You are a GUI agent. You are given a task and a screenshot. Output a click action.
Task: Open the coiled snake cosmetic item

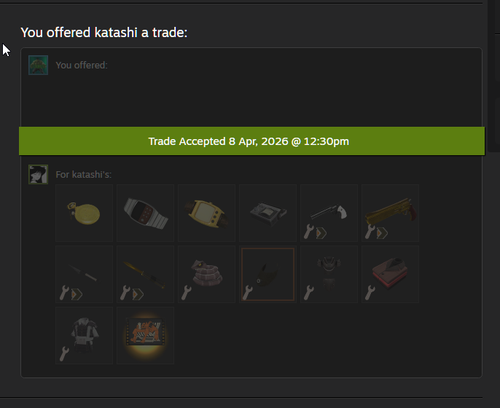206,274
